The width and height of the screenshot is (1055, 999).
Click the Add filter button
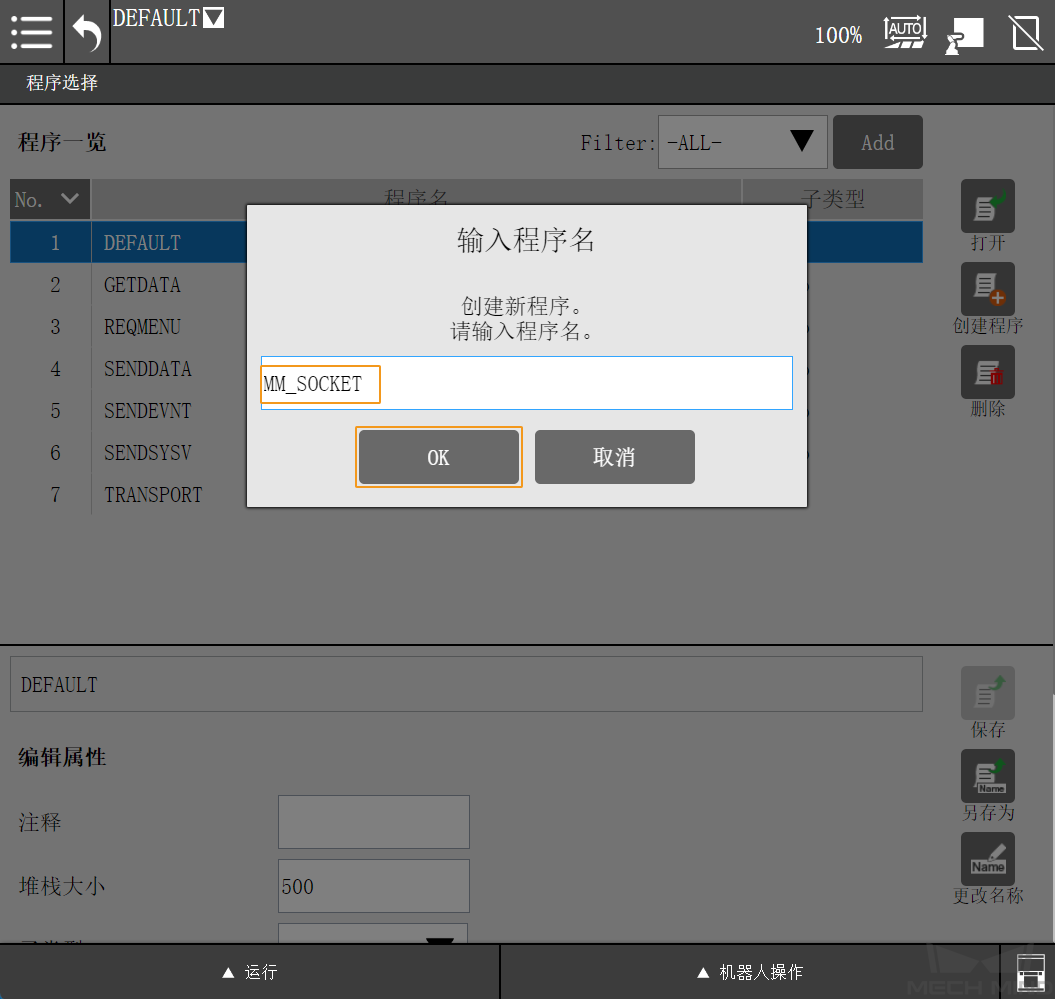pos(877,142)
